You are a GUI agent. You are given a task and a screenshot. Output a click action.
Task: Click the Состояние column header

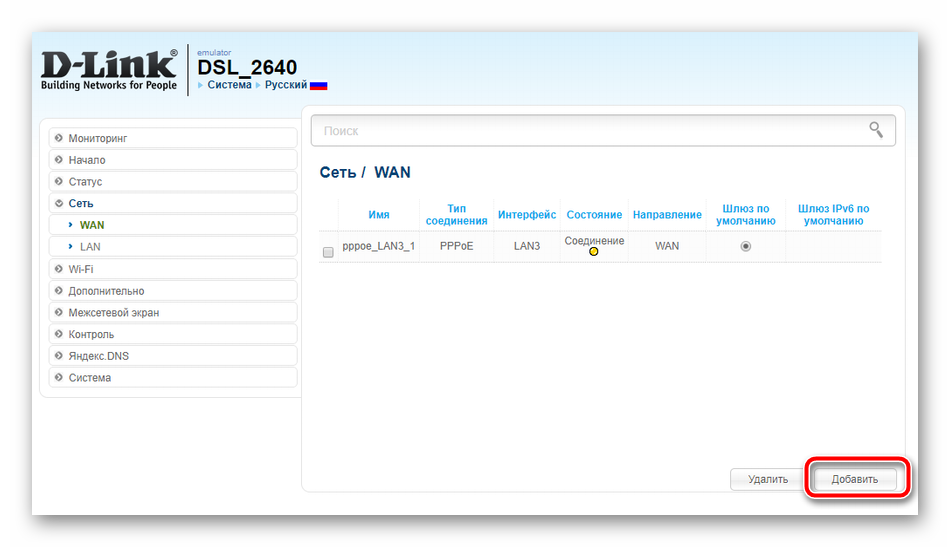(594, 214)
